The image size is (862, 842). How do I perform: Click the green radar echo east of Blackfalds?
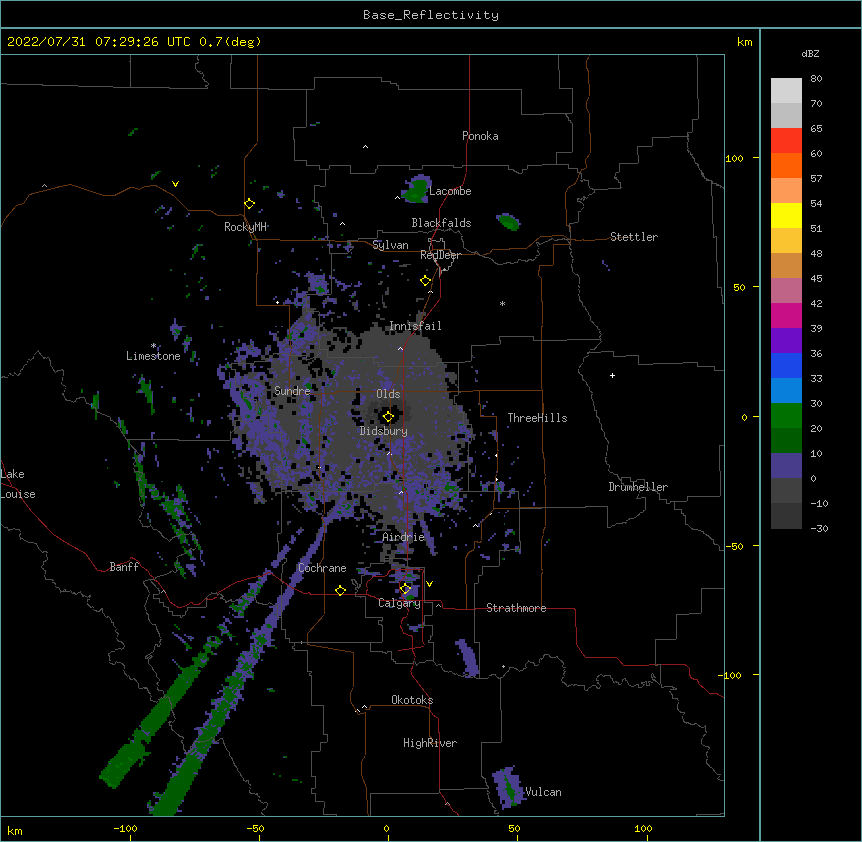(x=508, y=222)
